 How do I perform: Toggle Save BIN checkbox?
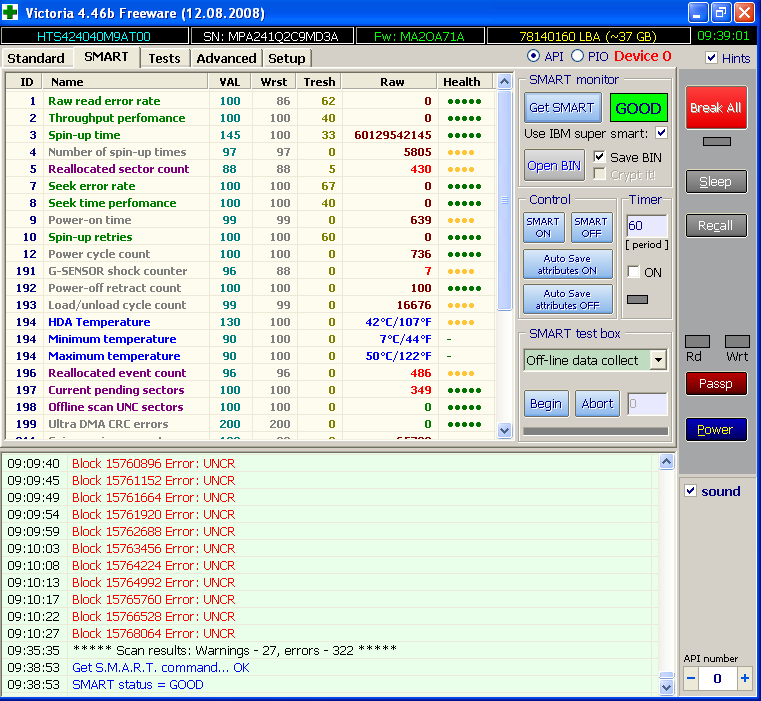click(x=599, y=157)
